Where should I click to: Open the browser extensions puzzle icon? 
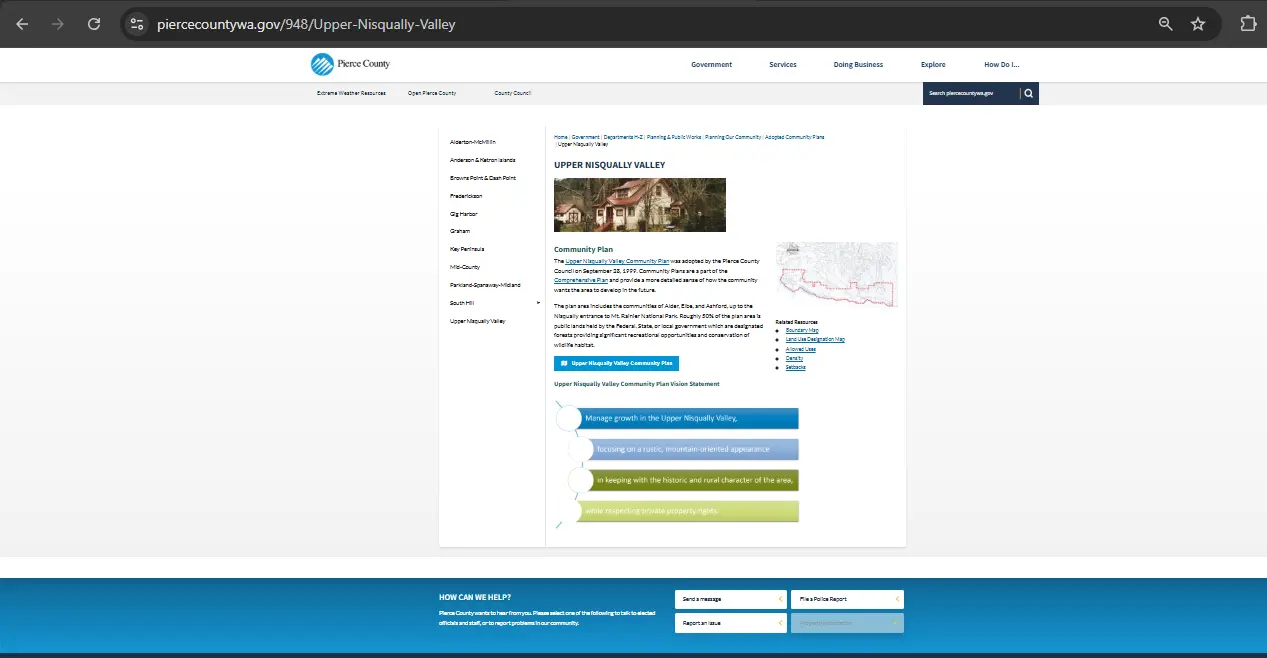click(1248, 24)
